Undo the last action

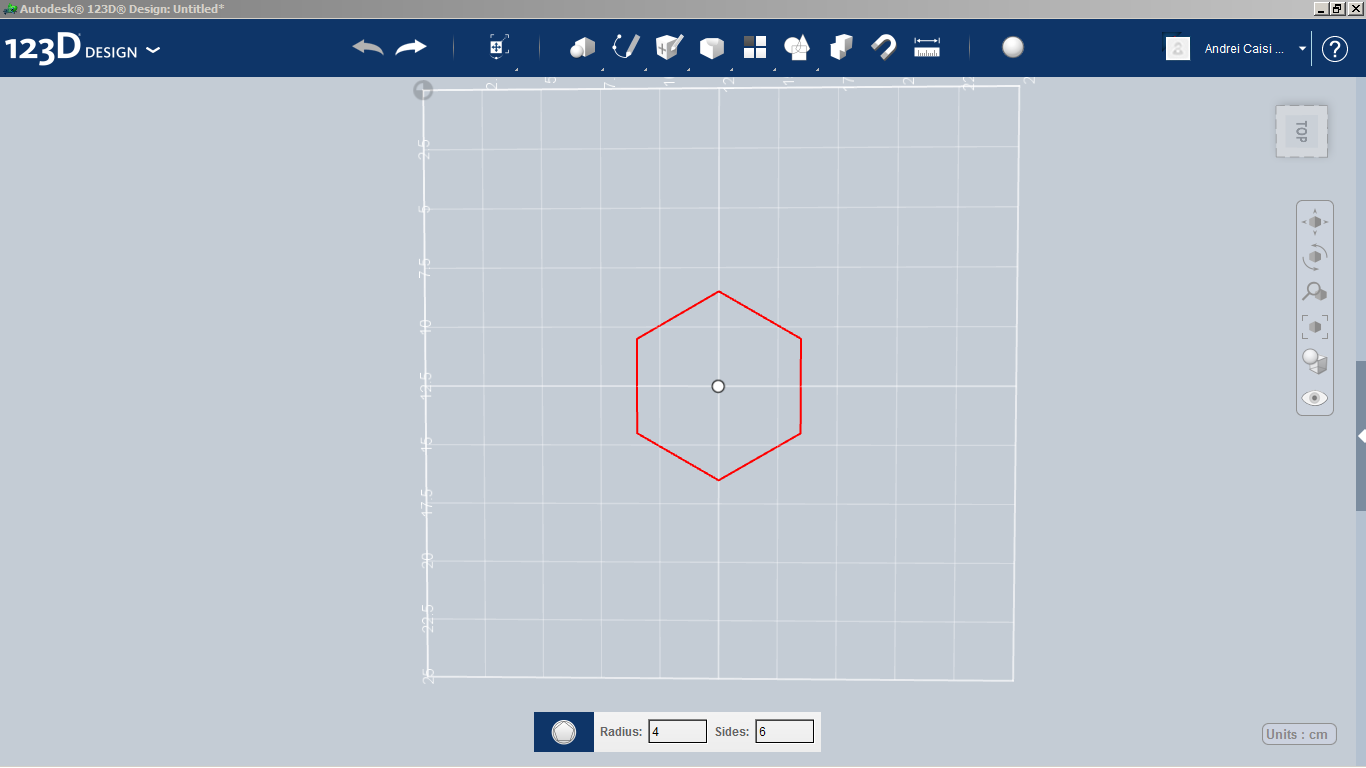coord(368,47)
